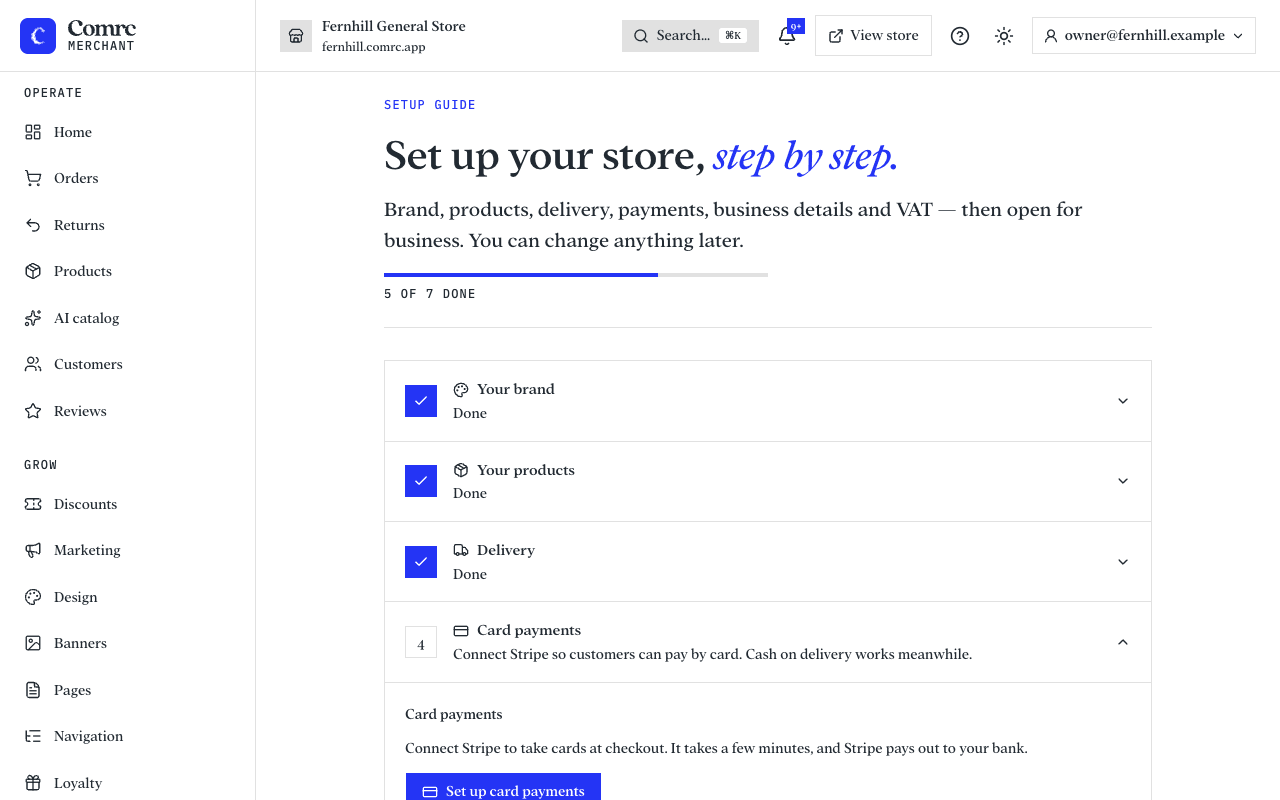1280x800 pixels.
Task: Go to Home in the sidebar
Action: pos(128,132)
